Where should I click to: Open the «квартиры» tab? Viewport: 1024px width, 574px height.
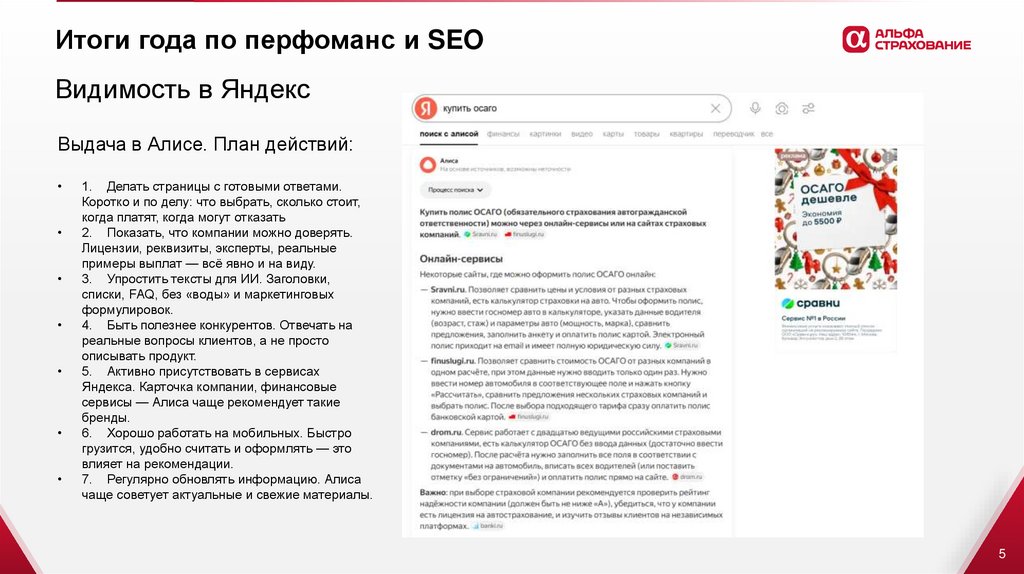pos(686,134)
